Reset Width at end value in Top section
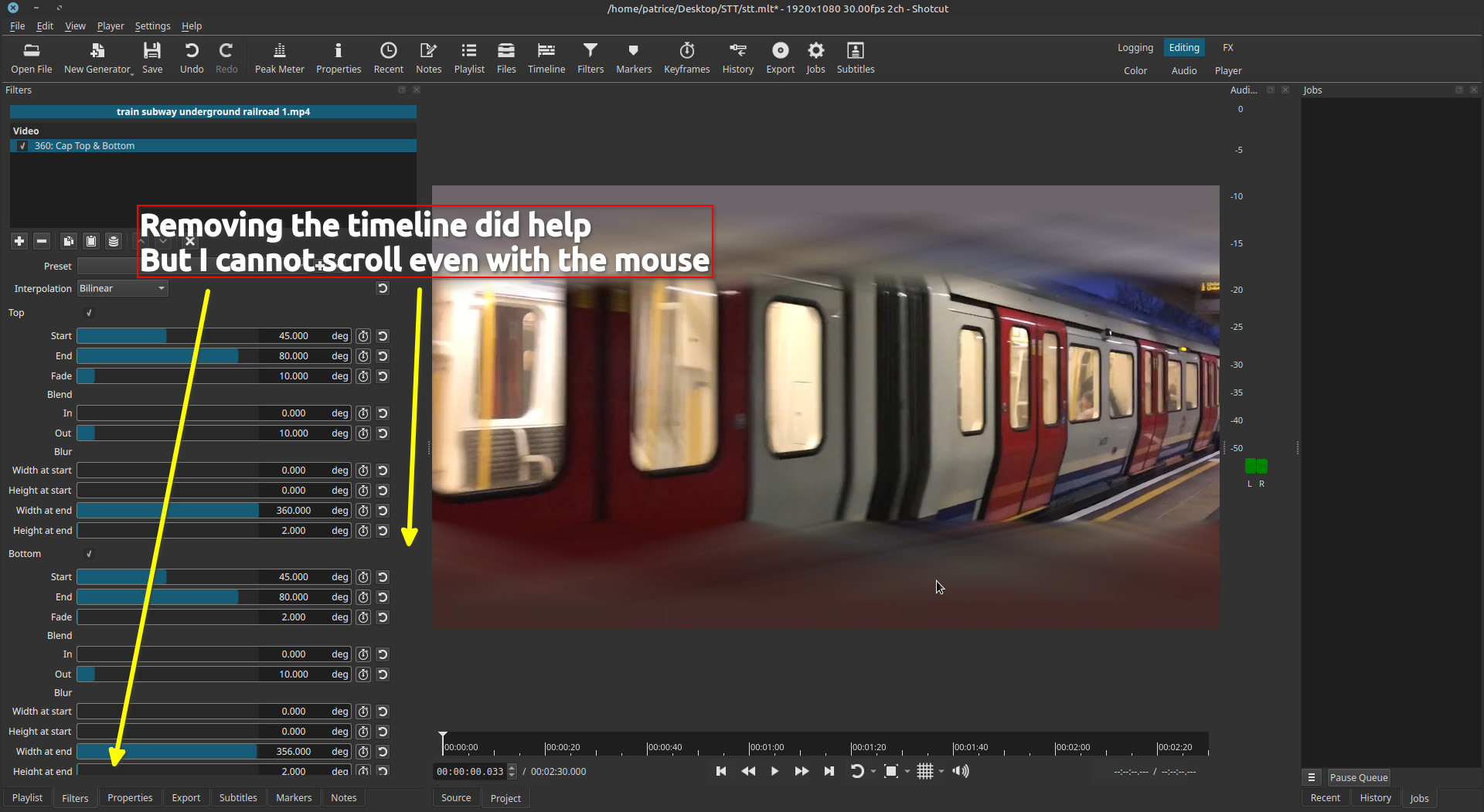 coord(383,511)
